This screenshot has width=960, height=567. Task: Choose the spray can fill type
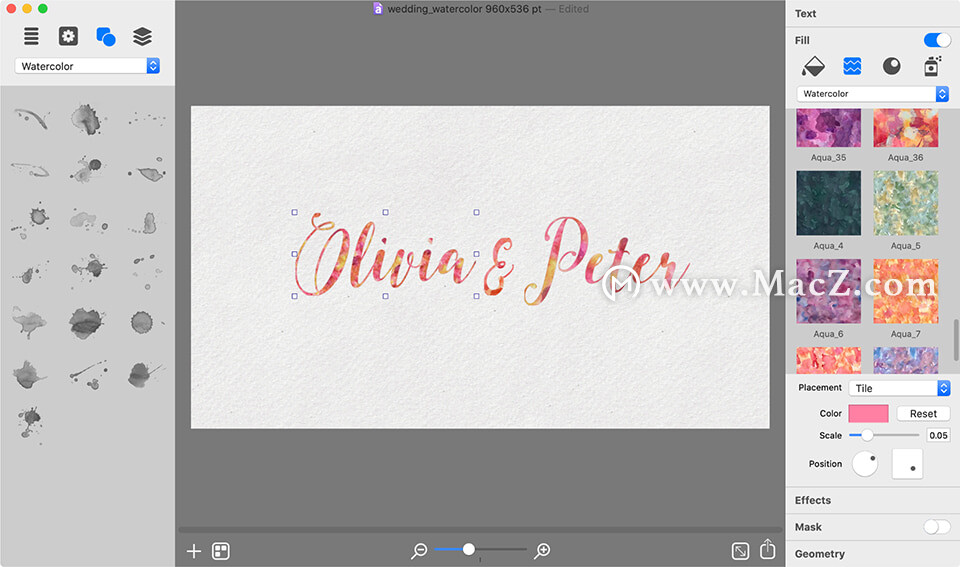point(932,66)
